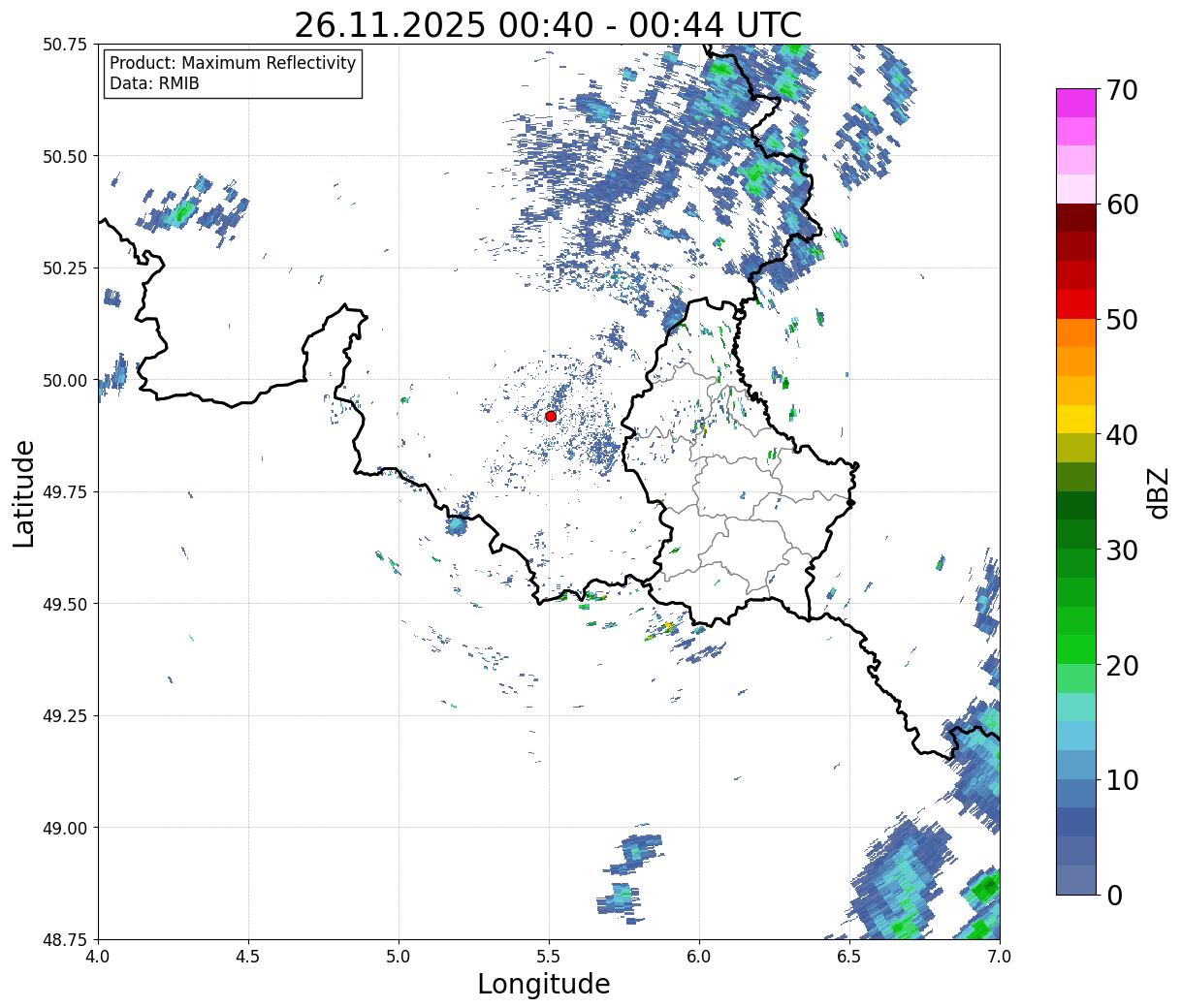Click the dark blue colorbar segment below 10
The width and height of the screenshot is (1182, 1008).
point(1076,821)
